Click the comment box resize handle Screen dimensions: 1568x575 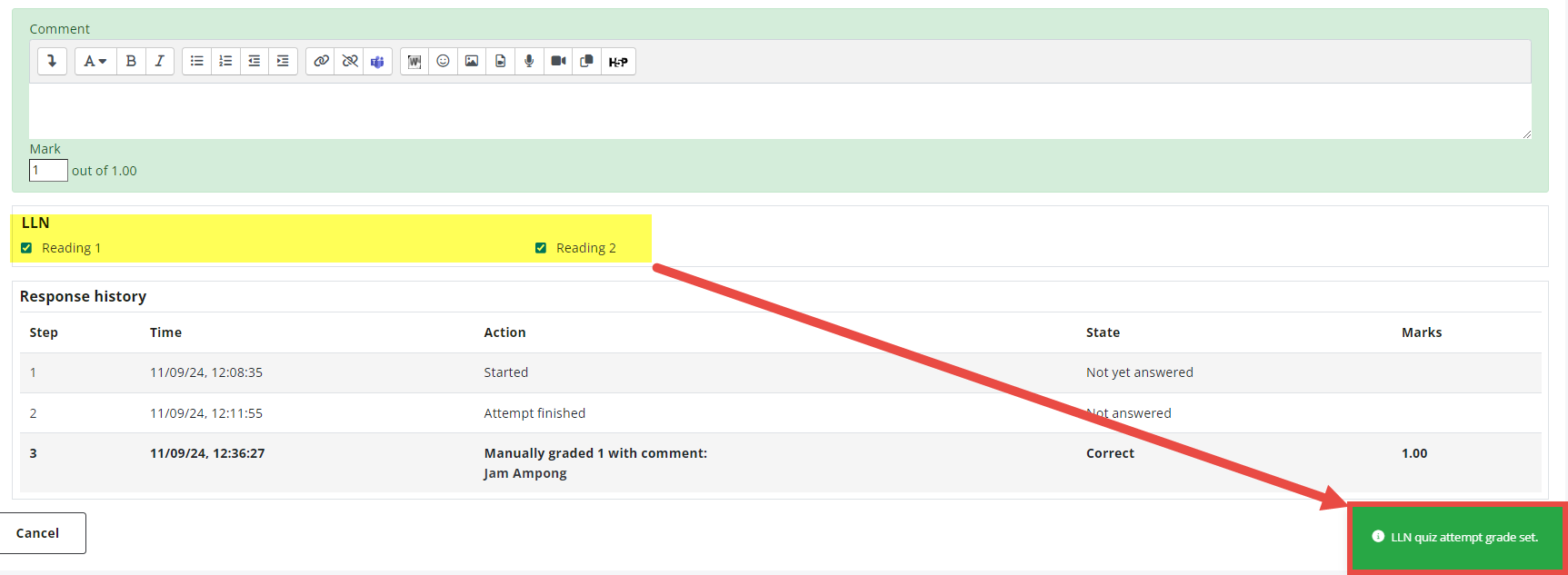coord(1526,134)
